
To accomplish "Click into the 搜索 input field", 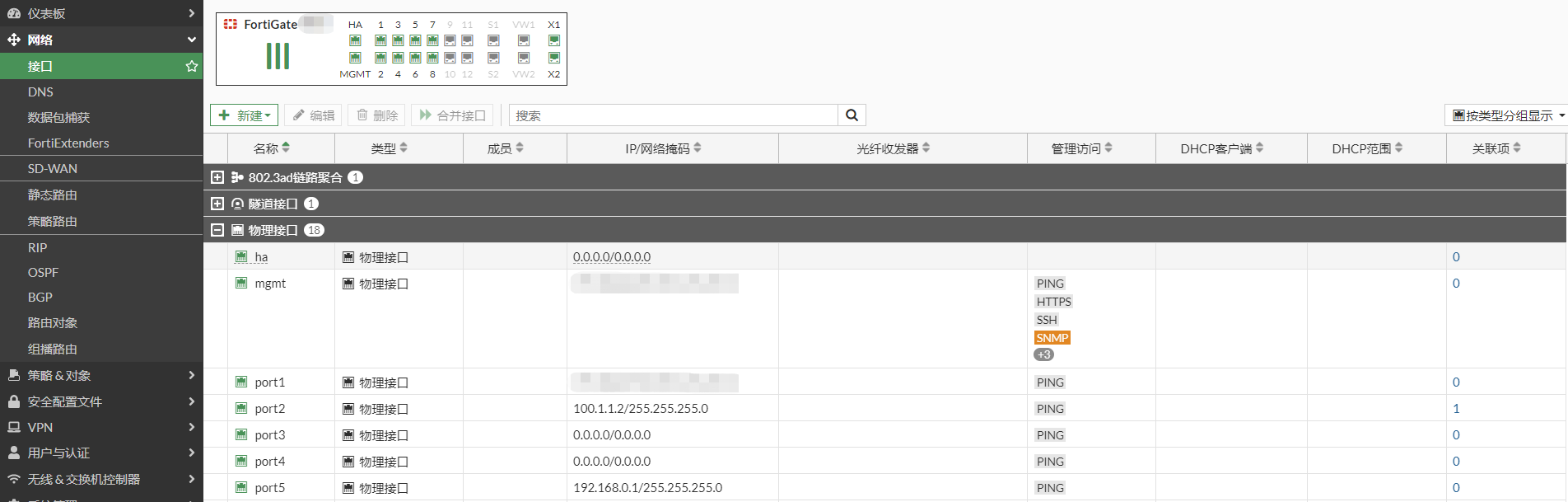I will pyautogui.click(x=673, y=115).
